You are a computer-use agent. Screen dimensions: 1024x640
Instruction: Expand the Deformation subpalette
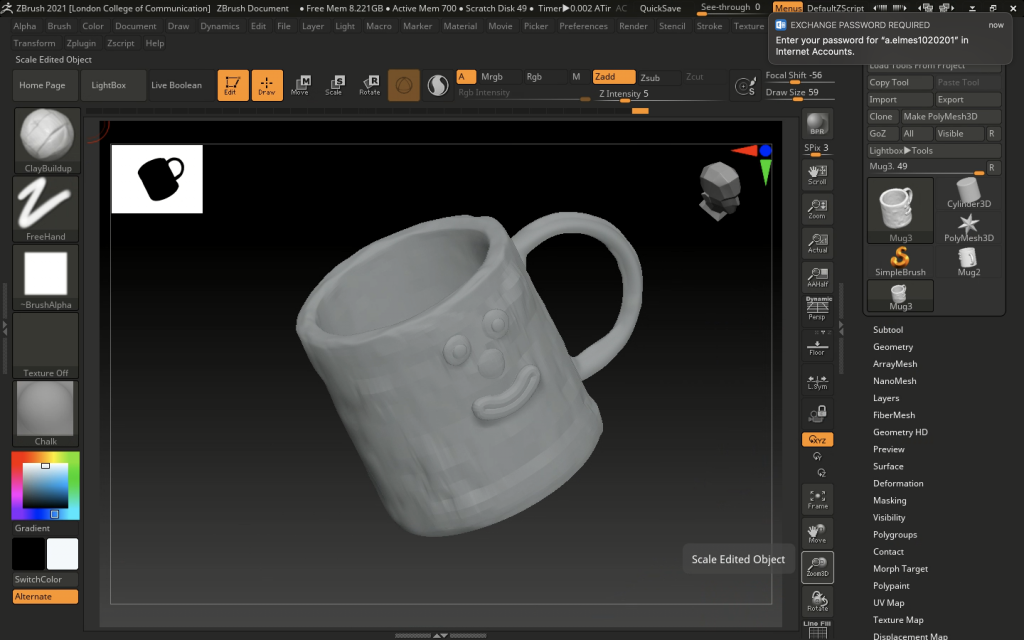tap(897, 483)
